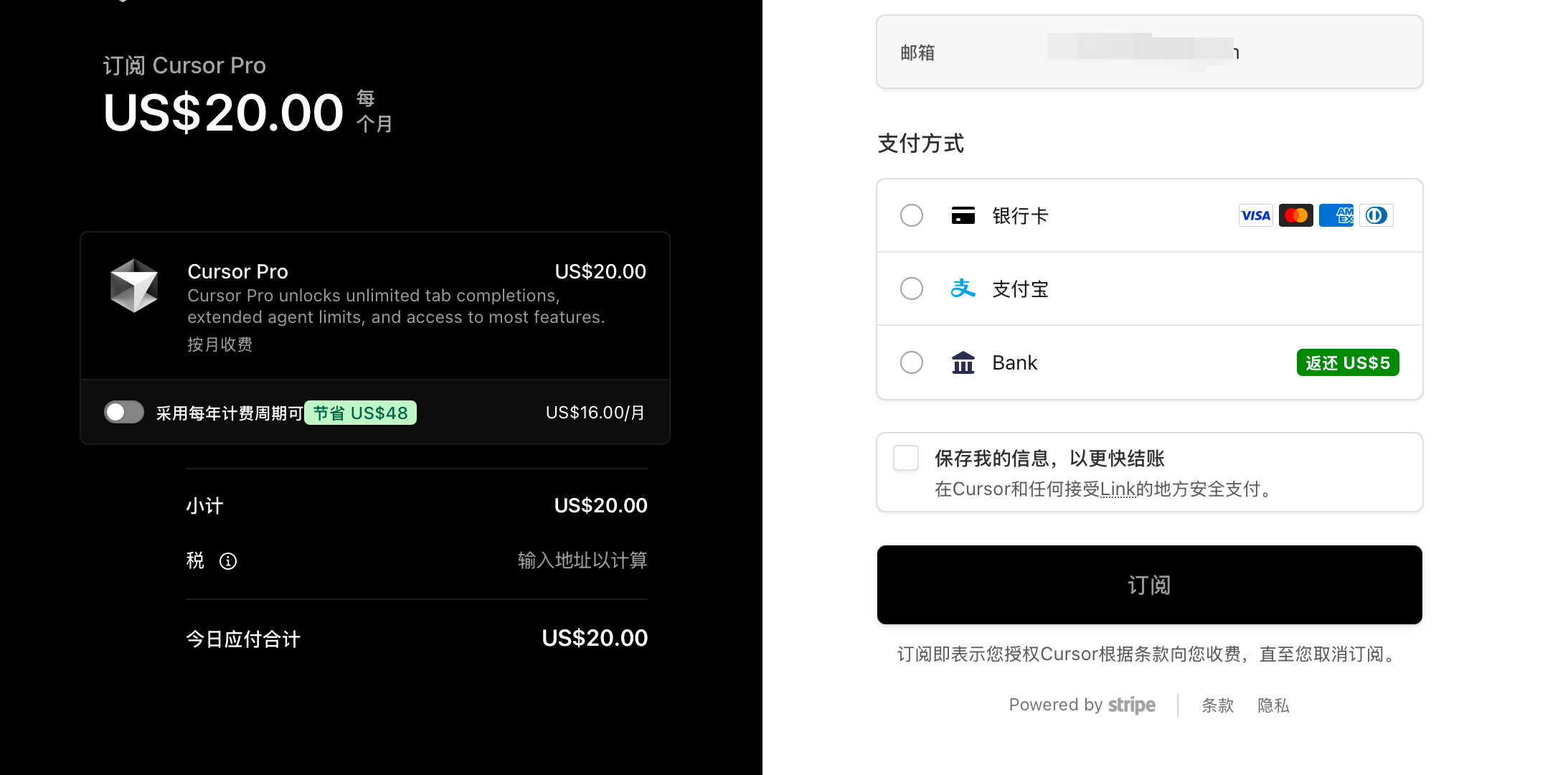Click the tax info icon next to 税
Screen dimensions: 1568x775
click(228, 561)
